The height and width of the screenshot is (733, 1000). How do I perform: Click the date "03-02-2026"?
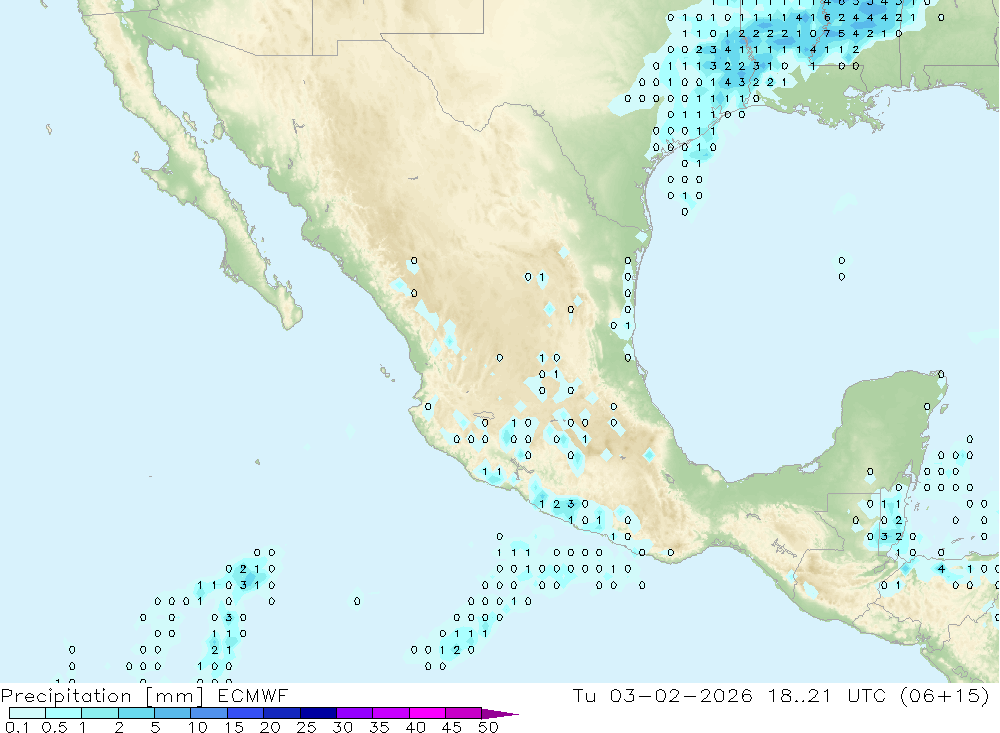(x=681, y=695)
